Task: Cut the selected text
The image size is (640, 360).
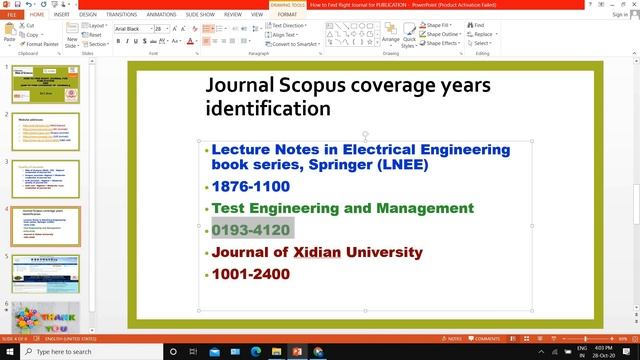Action: pyautogui.click(x=27, y=25)
